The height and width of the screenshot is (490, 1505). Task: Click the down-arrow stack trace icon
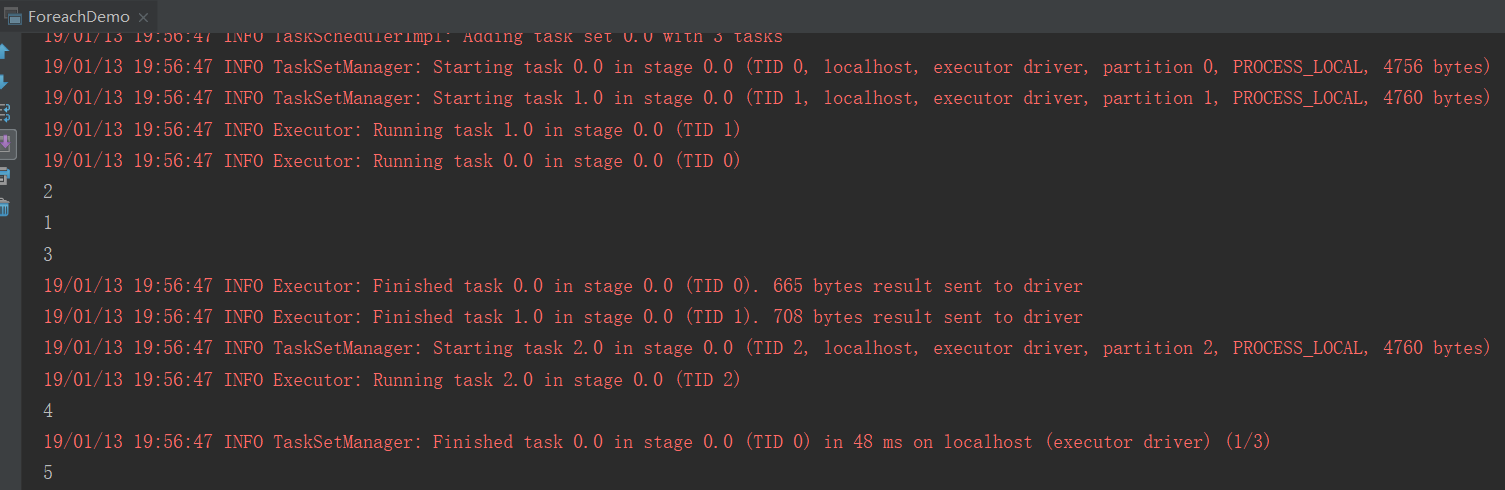[4, 82]
